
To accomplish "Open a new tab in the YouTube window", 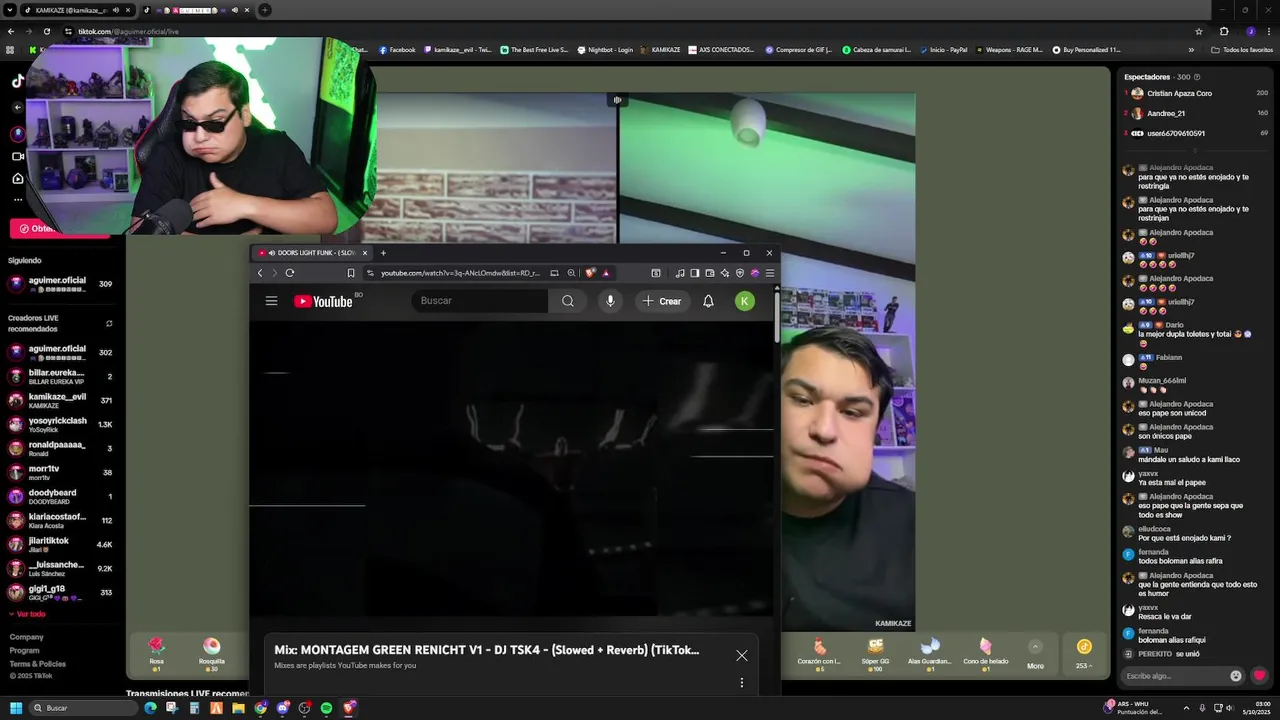I will [383, 253].
